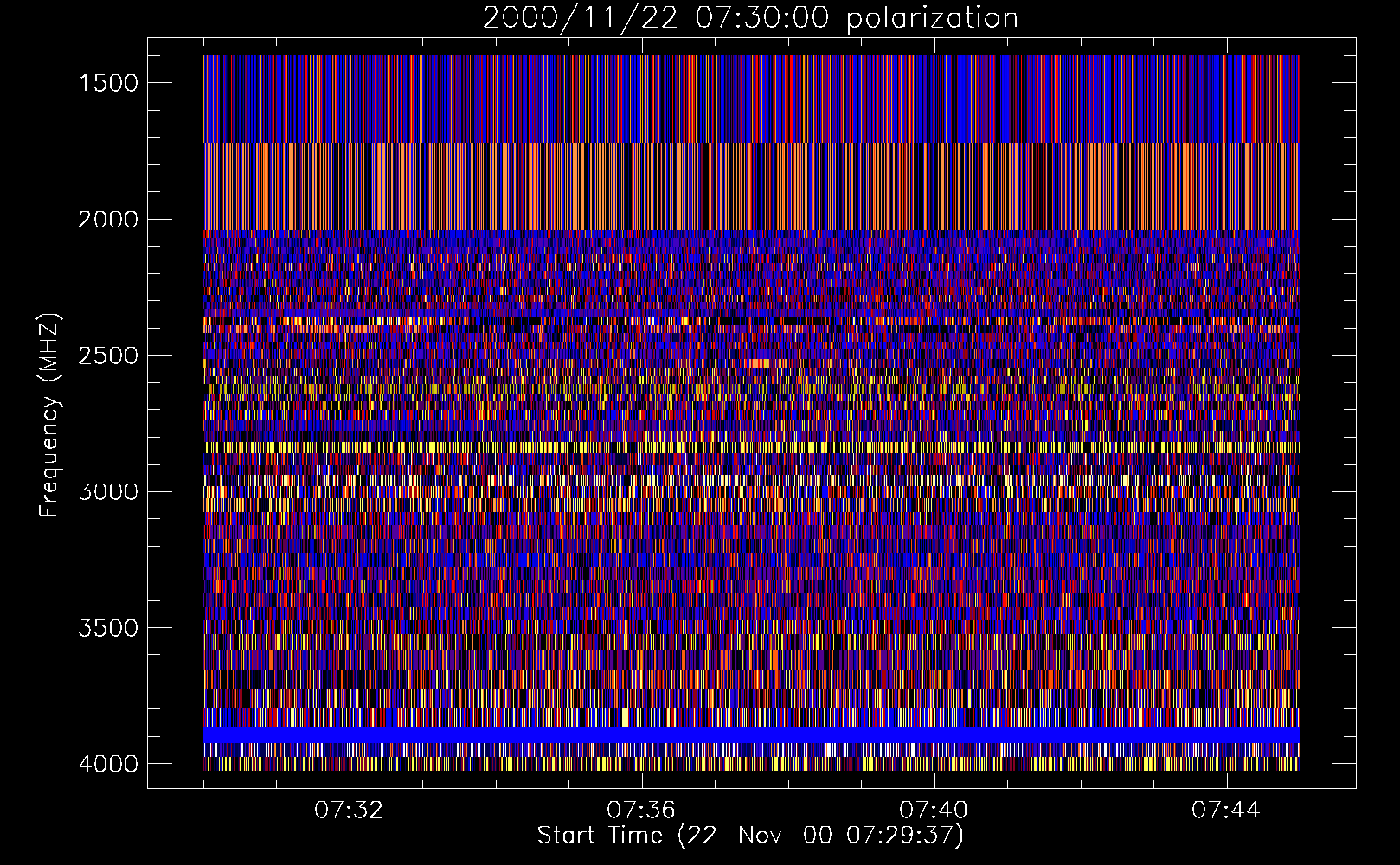Click the 1500 frequency tick label
This screenshot has width=1400, height=865.
108,83
